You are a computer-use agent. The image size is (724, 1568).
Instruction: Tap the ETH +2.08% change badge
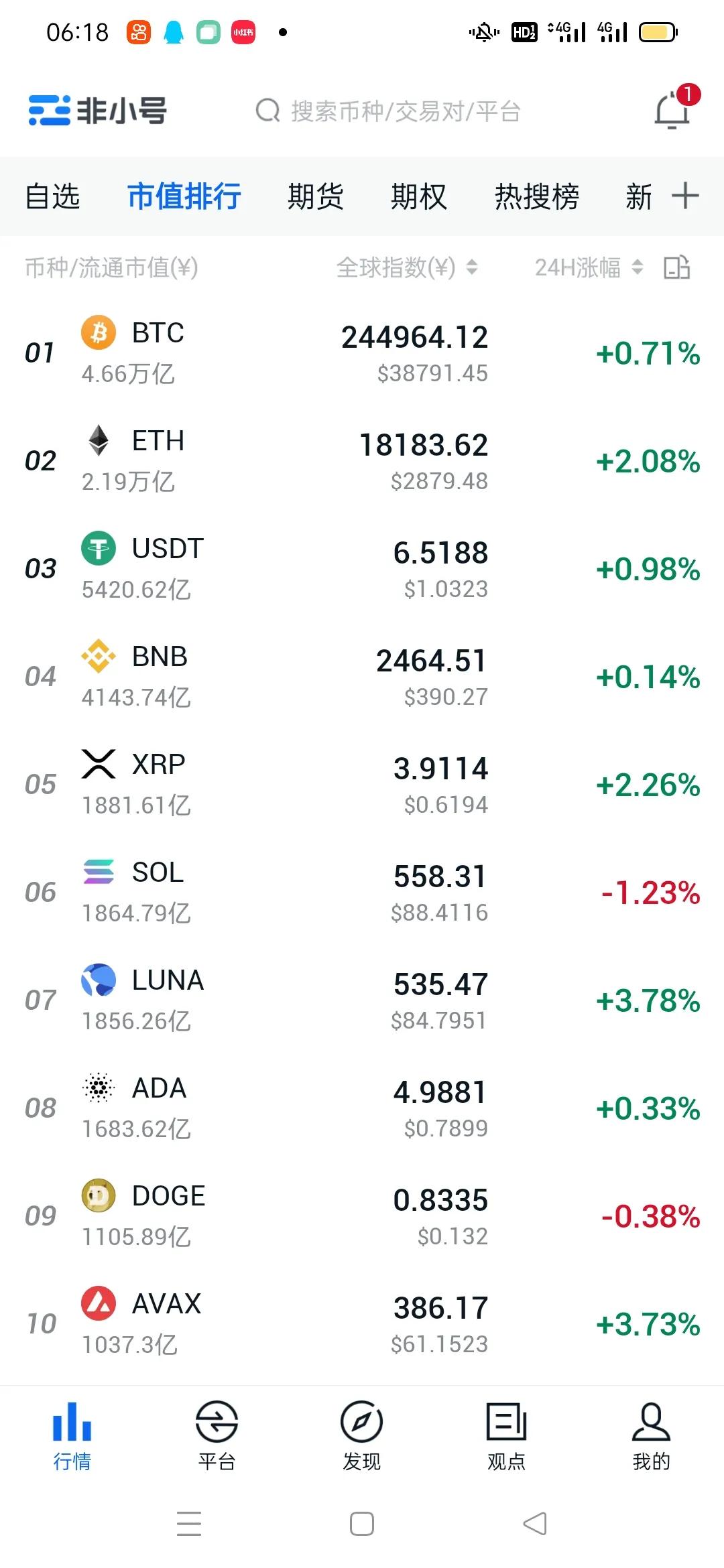click(x=648, y=462)
